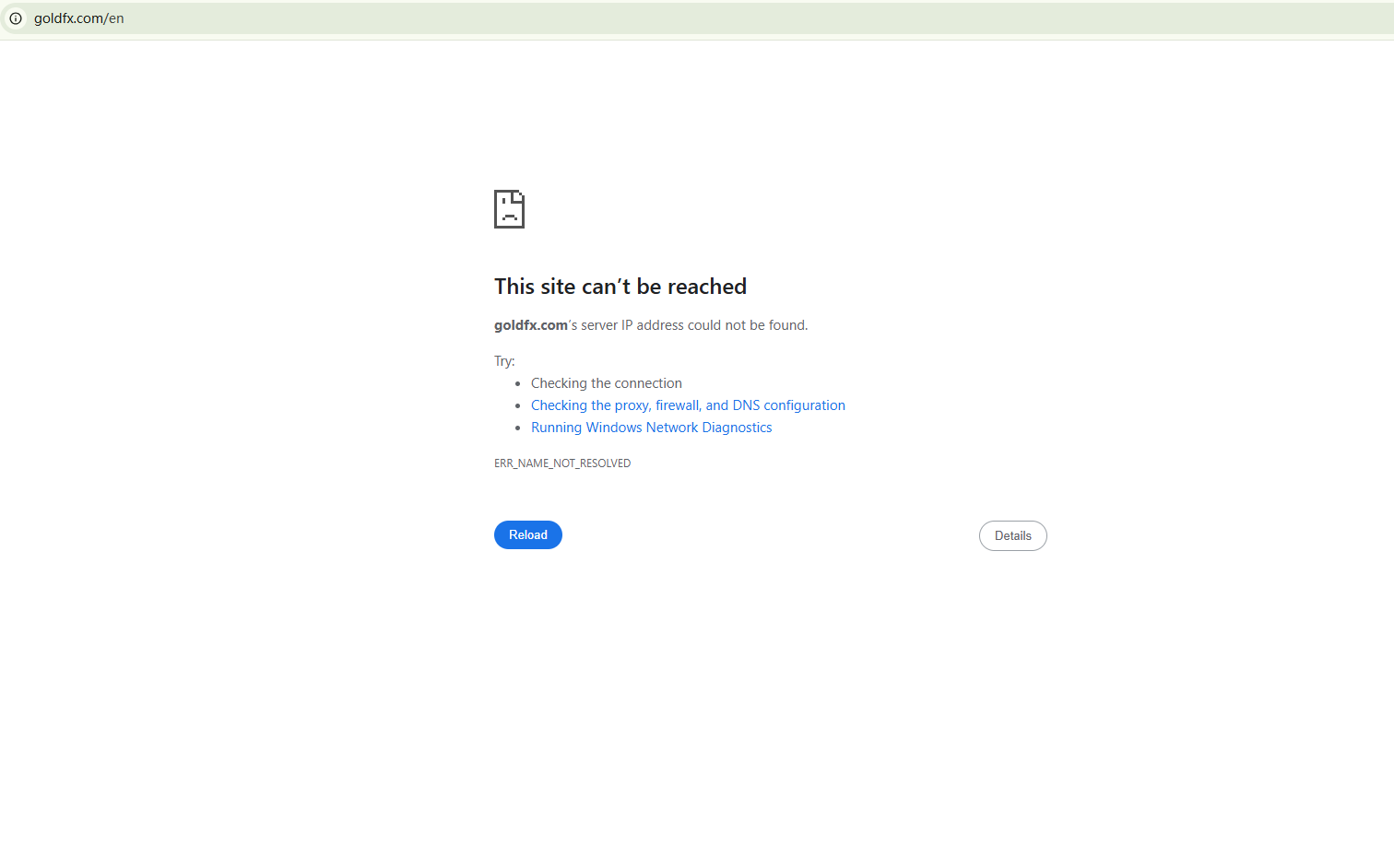Click the heading "This site can't be reached"
Screen dimensions: 1394x868
620,287
